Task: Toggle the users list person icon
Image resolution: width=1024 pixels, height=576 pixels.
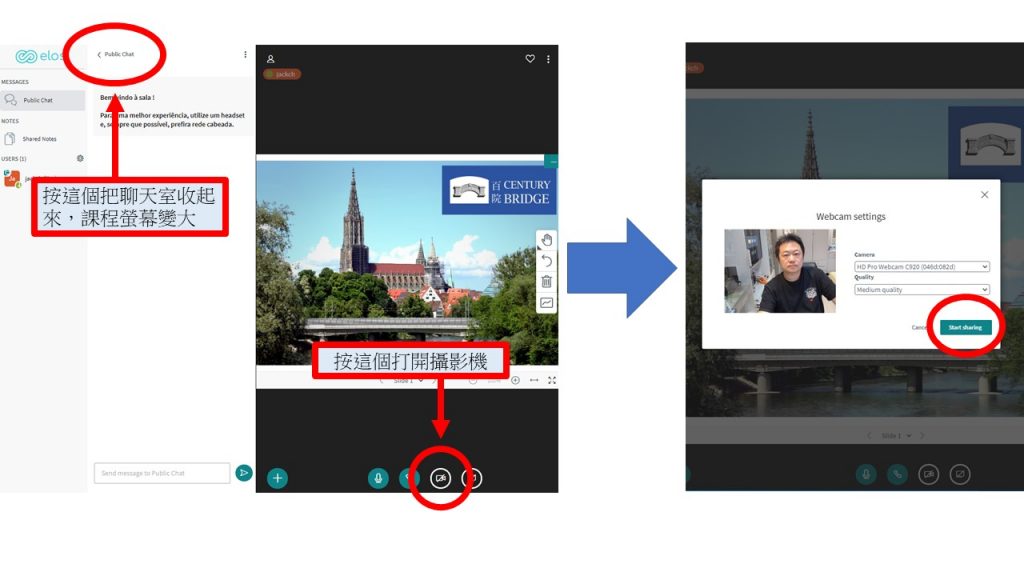Action: point(270,59)
